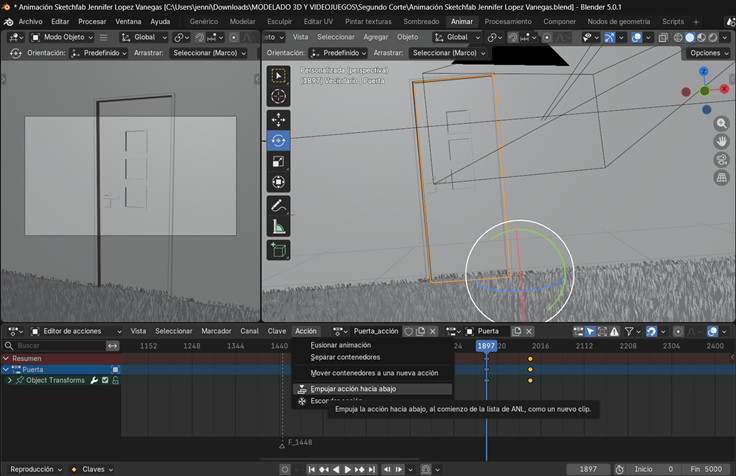Open the Modo Objeto mode dropdown
Image resolution: width=736 pixels, height=476 pixels.
point(60,37)
